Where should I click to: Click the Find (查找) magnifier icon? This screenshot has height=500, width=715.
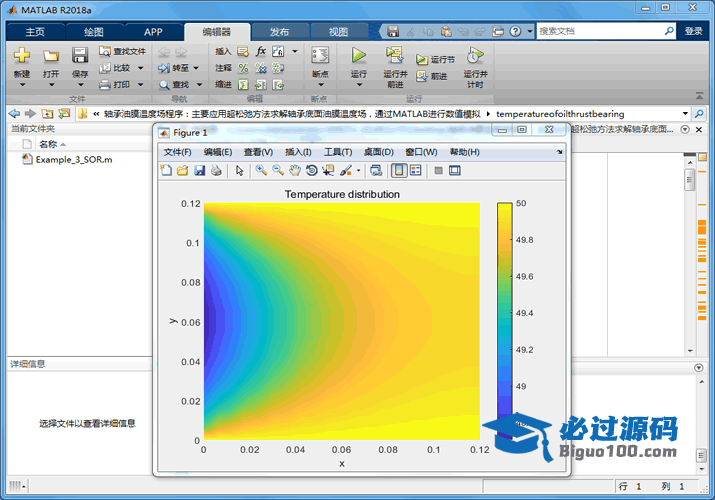coord(164,85)
